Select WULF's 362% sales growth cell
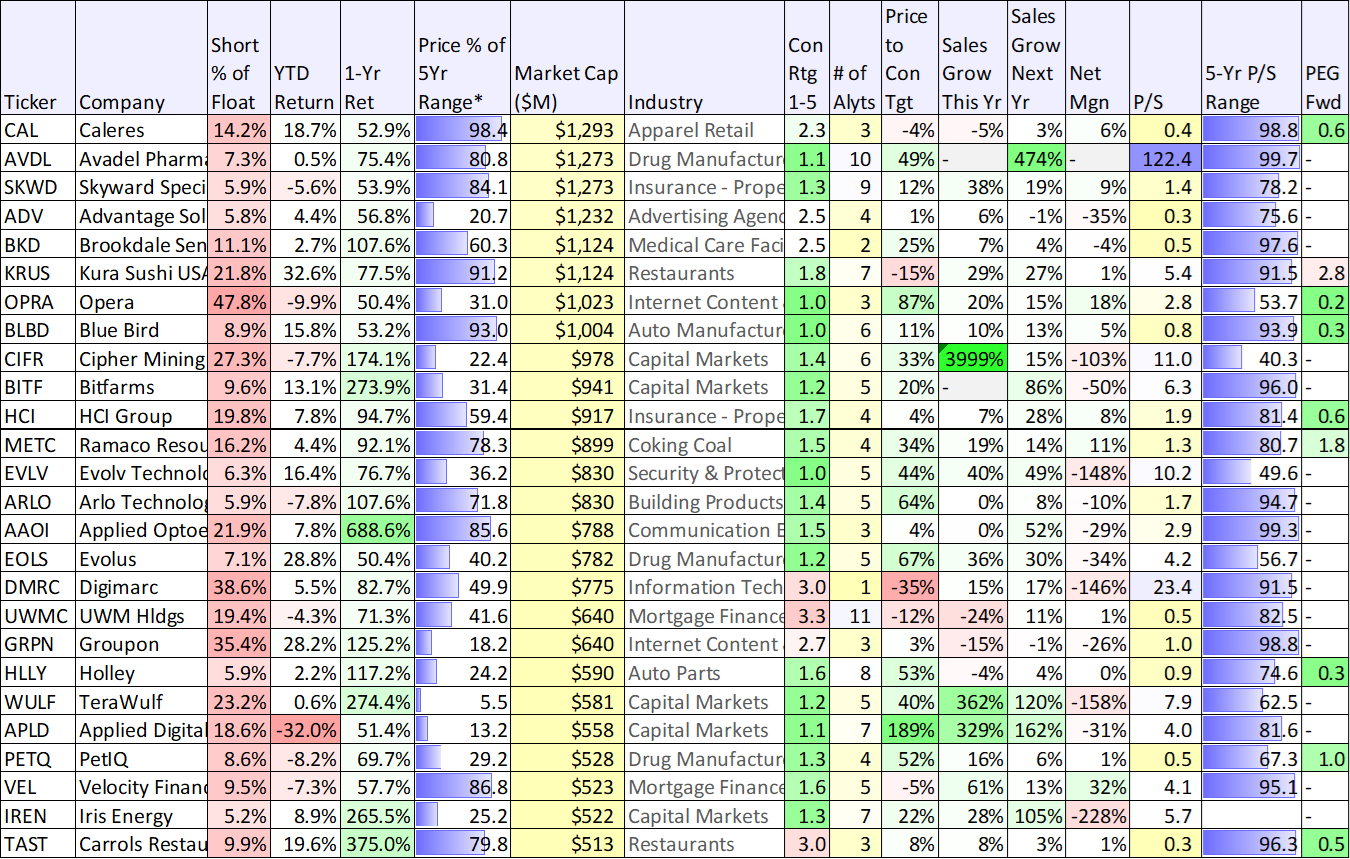 coord(972,702)
